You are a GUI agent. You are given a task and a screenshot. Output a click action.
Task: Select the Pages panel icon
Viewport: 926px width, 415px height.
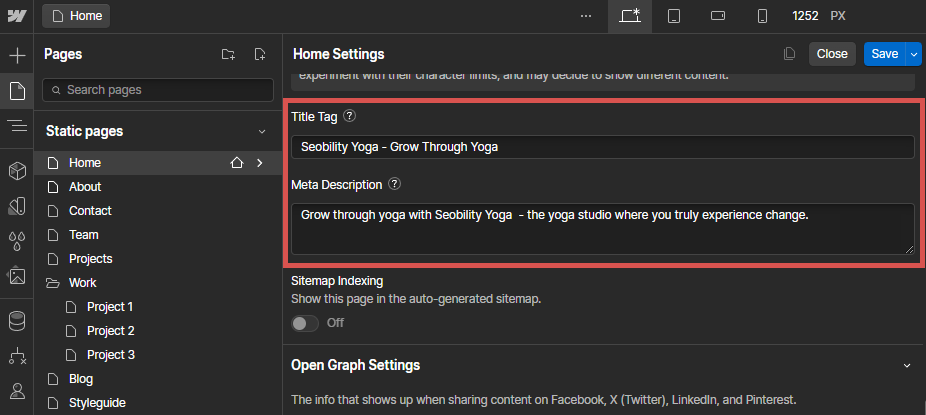pos(17,91)
